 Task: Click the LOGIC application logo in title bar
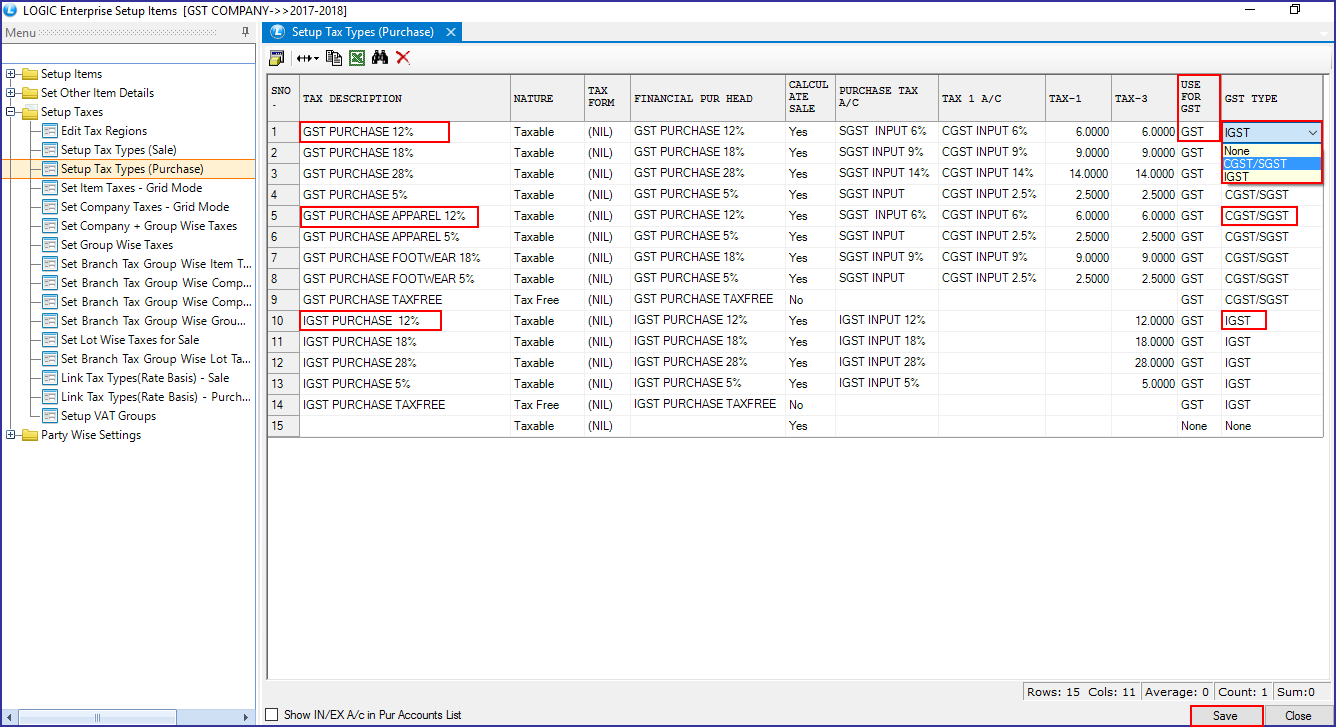click(x=11, y=10)
